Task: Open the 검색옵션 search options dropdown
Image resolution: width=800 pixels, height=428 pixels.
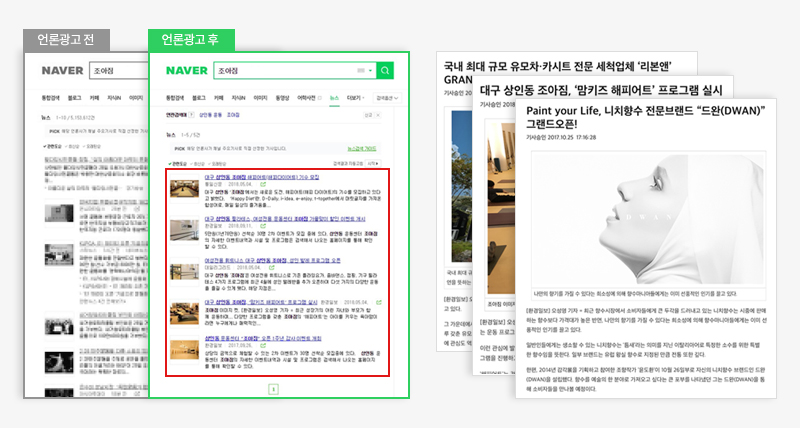Action: click(387, 98)
